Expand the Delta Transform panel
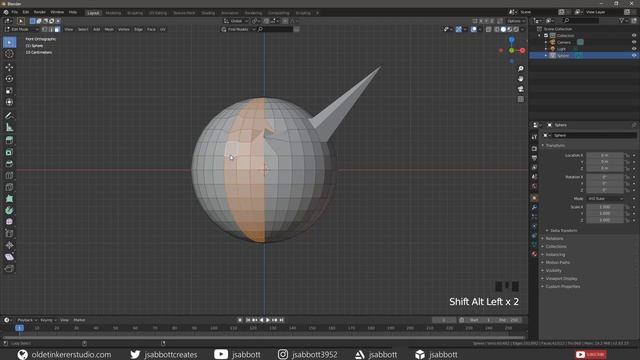Screen dimensions: 640x360 tap(563, 231)
